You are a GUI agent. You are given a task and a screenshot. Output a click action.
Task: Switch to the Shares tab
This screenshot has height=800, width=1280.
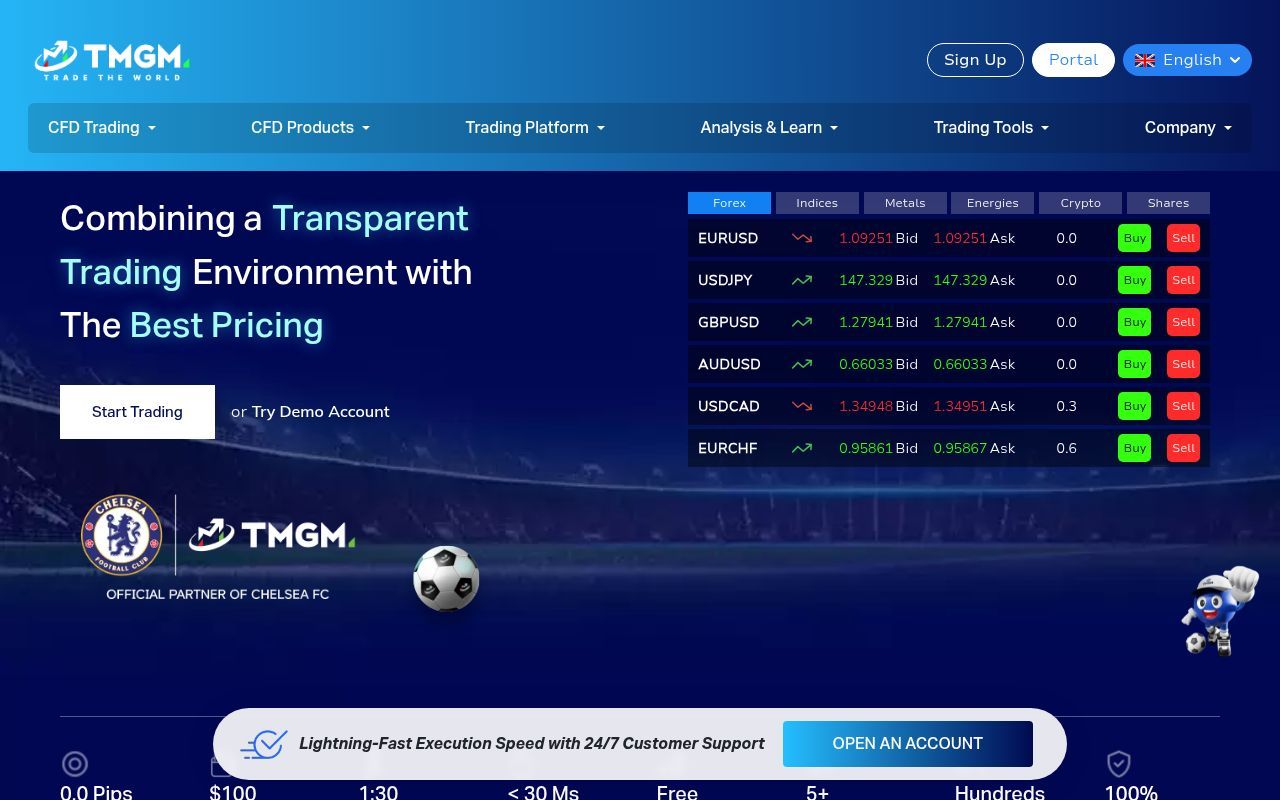pos(1168,203)
